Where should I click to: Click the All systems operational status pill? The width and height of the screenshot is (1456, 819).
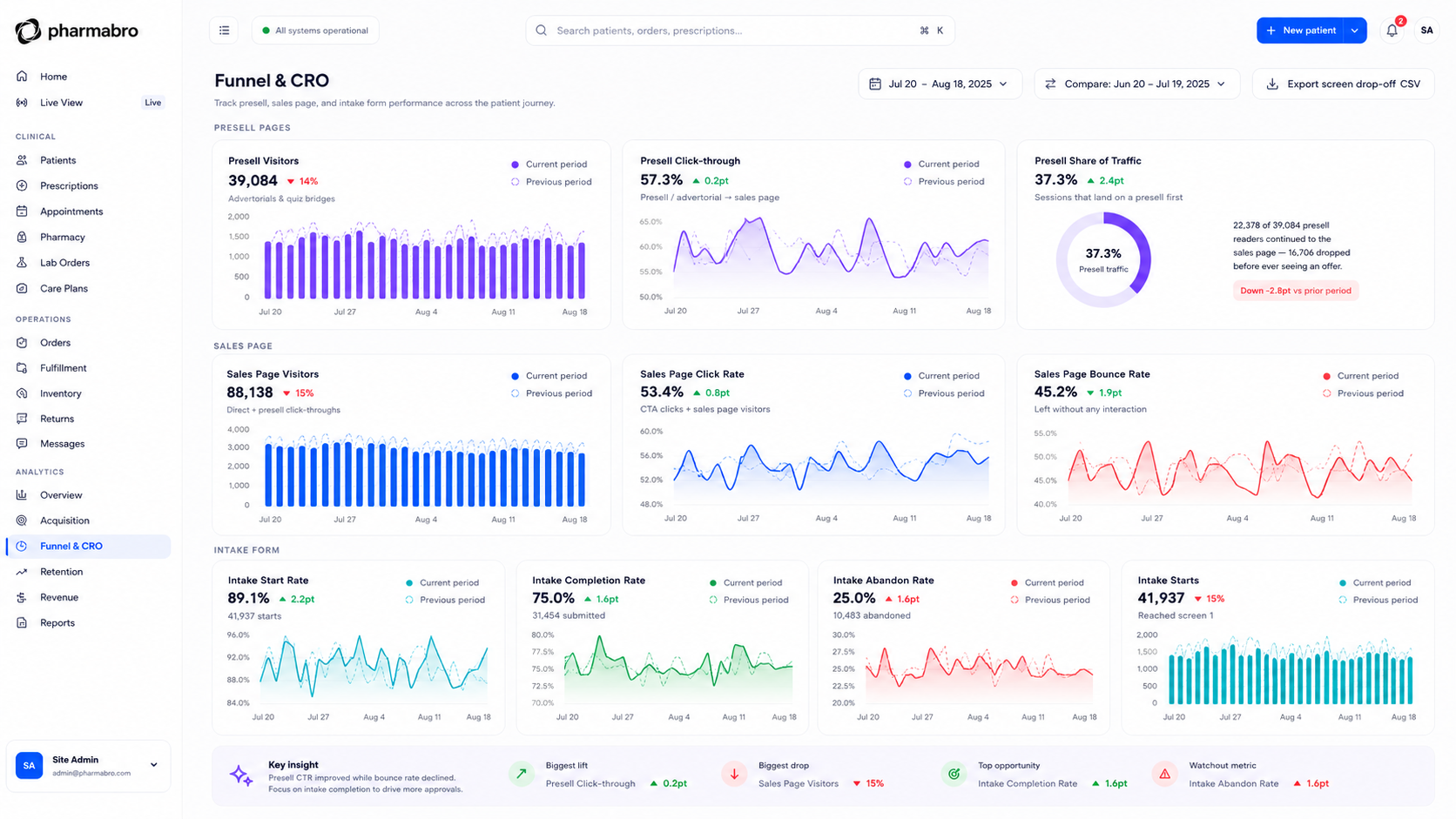click(x=315, y=30)
